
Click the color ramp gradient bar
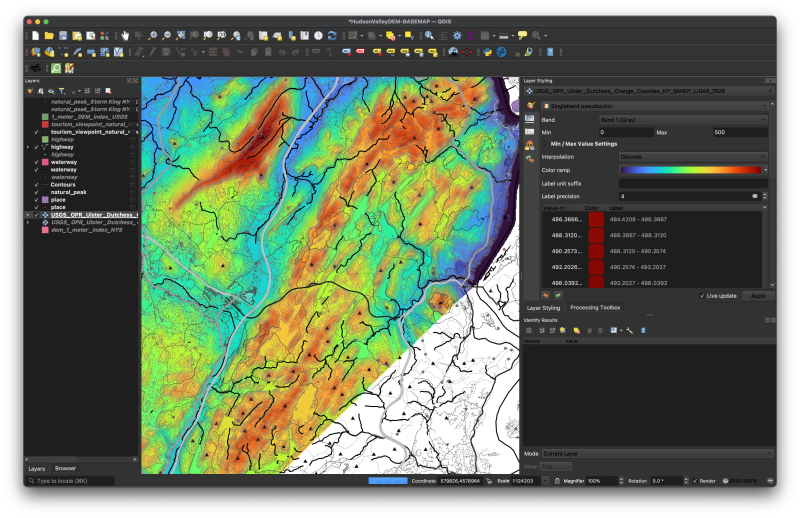click(x=690, y=170)
